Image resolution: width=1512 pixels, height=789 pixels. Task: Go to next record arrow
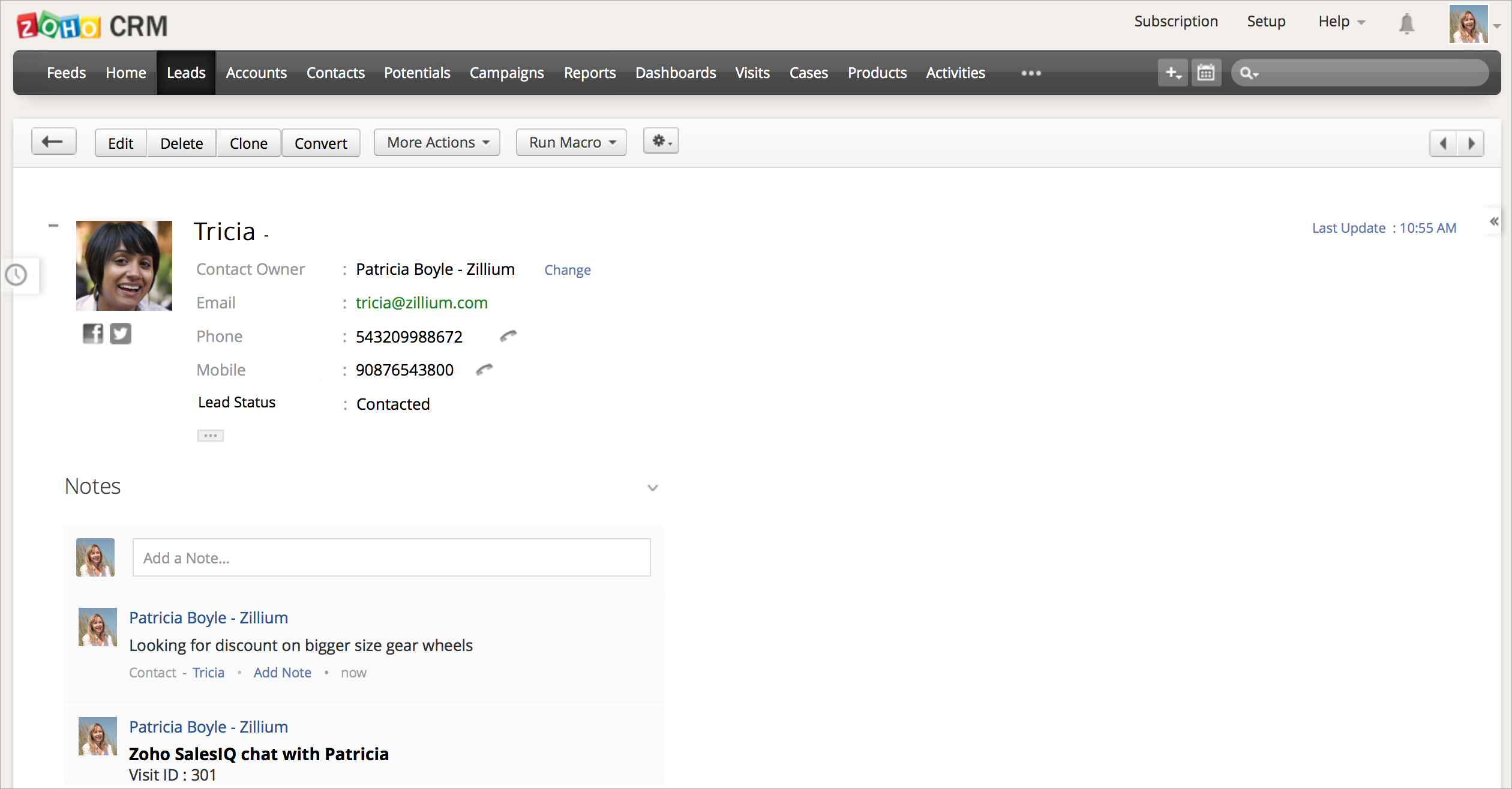pos(1471,143)
